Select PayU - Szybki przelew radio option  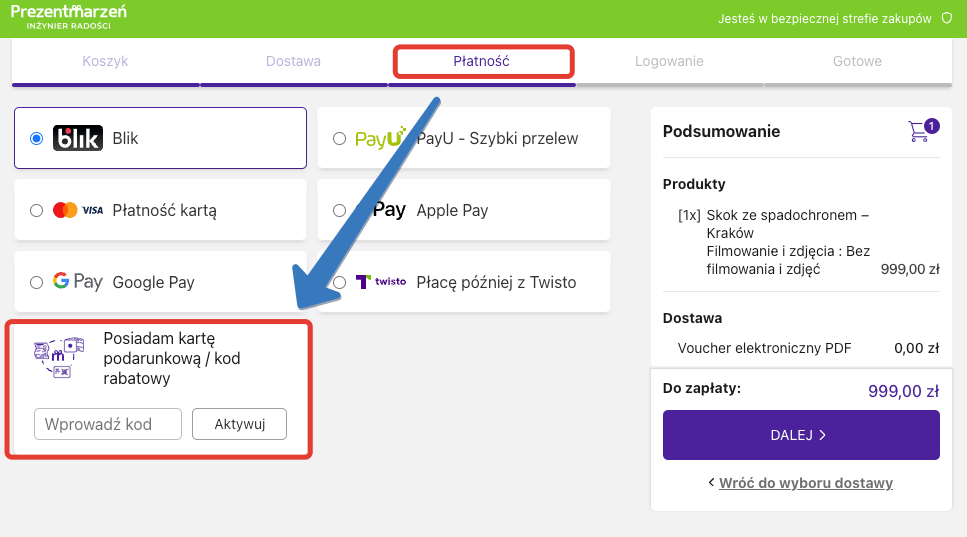[340, 139]
